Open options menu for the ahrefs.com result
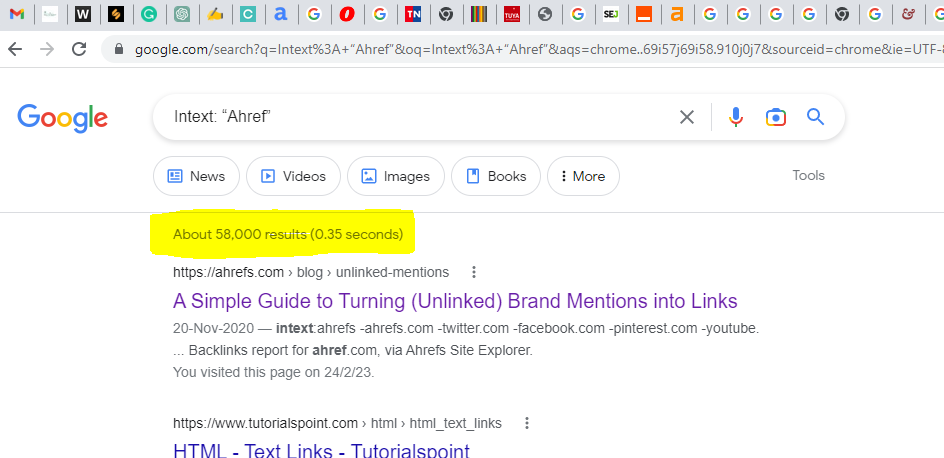The image size is (944, 458). coord(474,273)
